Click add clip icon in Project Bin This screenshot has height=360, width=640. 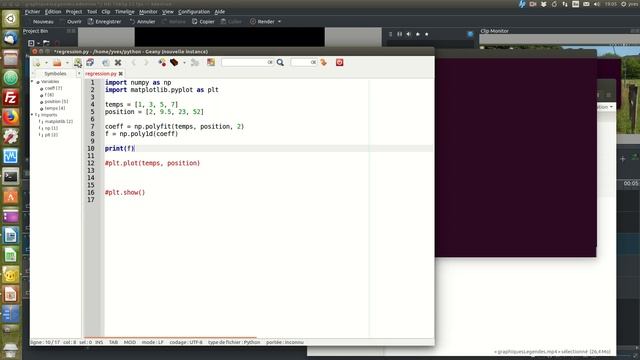point(31,43)
